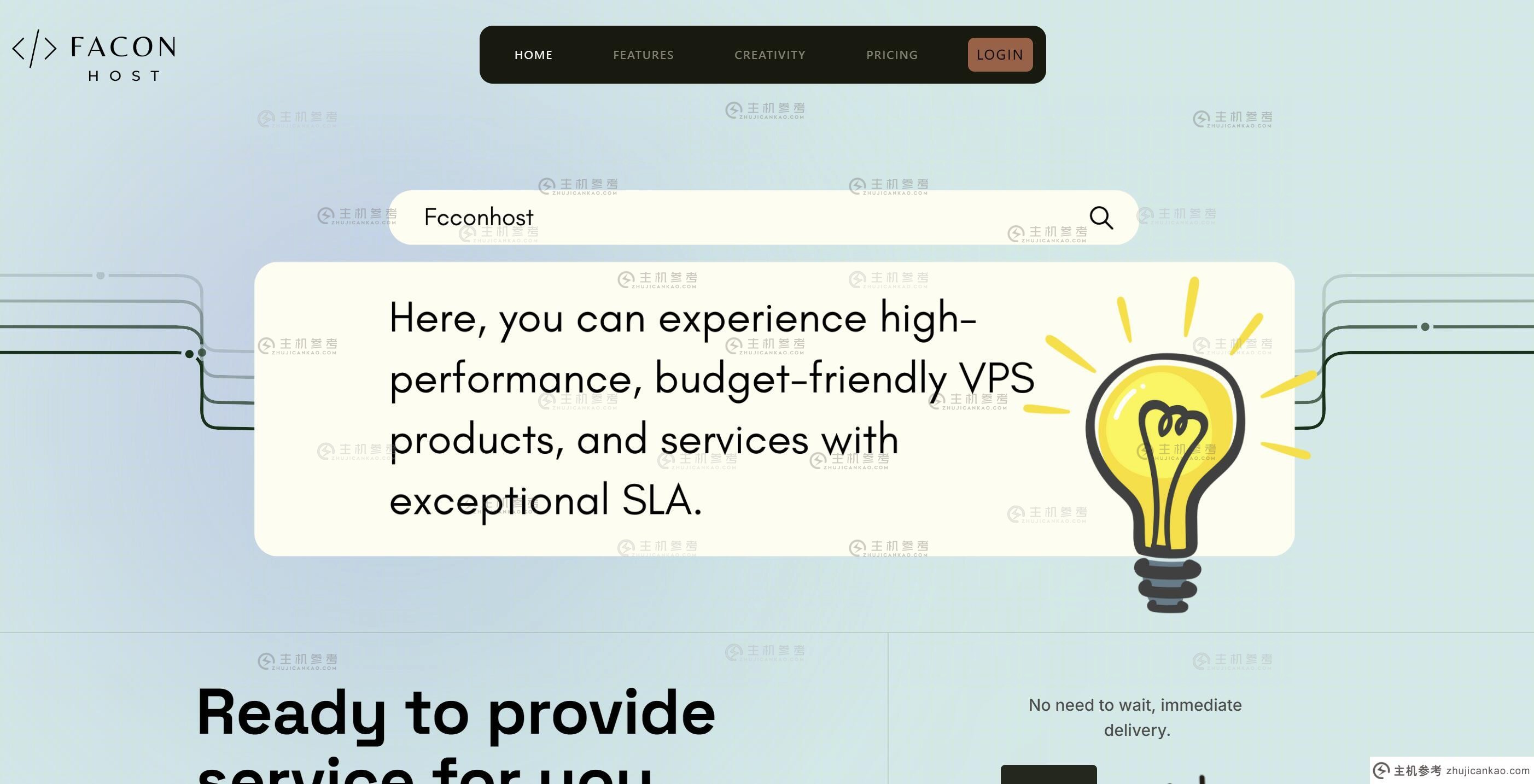Viewport: 1534px width, 784px height.
Task: Click the LOGIN button
Action: click(x=999, y=55)
